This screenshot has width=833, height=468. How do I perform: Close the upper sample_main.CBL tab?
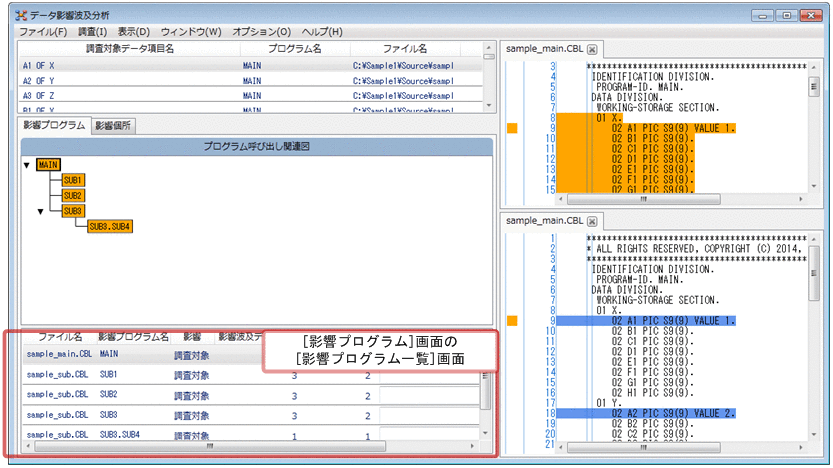tap(592, 49)
